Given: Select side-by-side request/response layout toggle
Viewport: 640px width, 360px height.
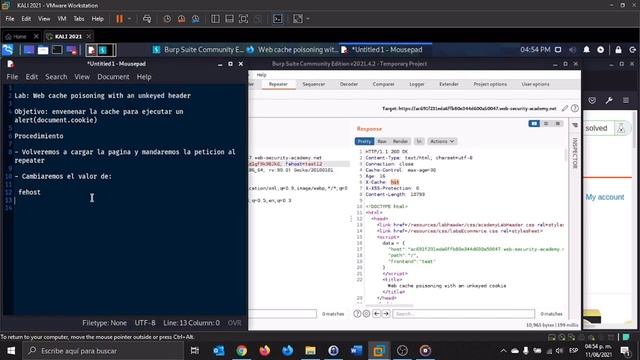Looking at the screenshot, I should pos(534,123).
